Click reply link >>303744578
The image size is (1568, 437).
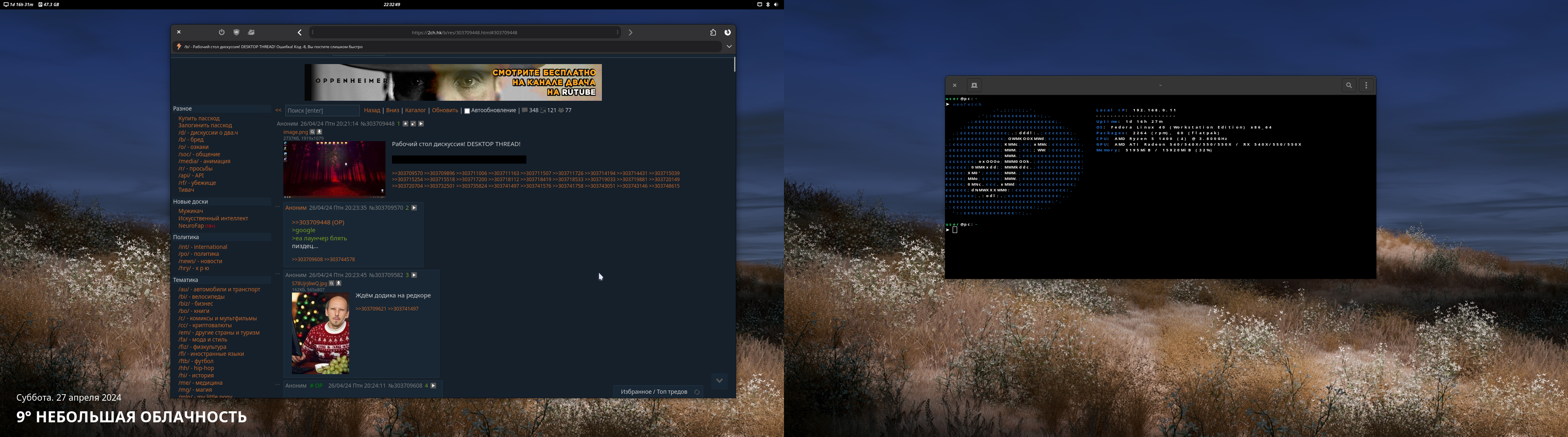pyautogui.click(x=340, y=259)
